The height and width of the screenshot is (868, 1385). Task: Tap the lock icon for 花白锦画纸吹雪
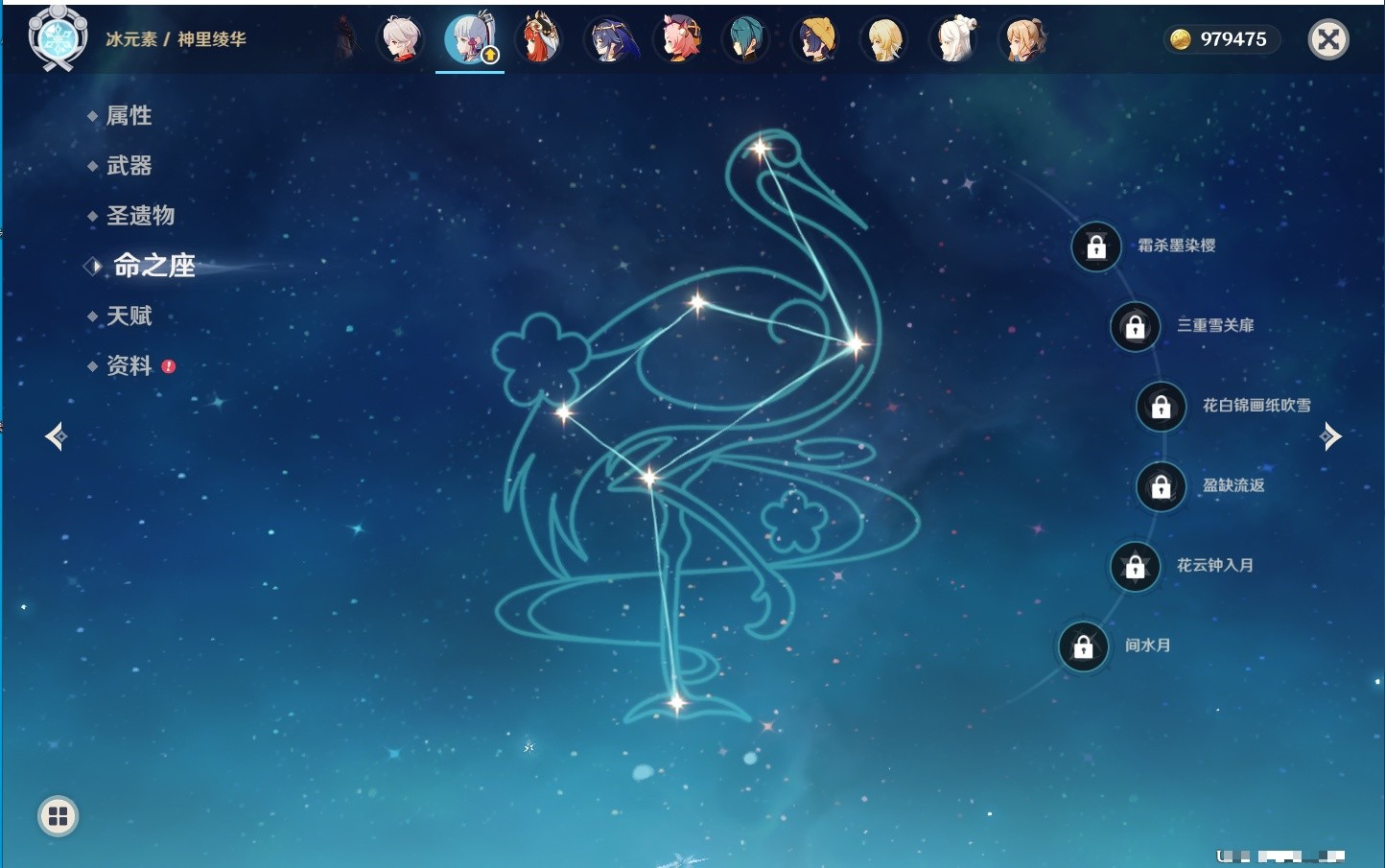pyautogui.click(x=1162, y=407)
